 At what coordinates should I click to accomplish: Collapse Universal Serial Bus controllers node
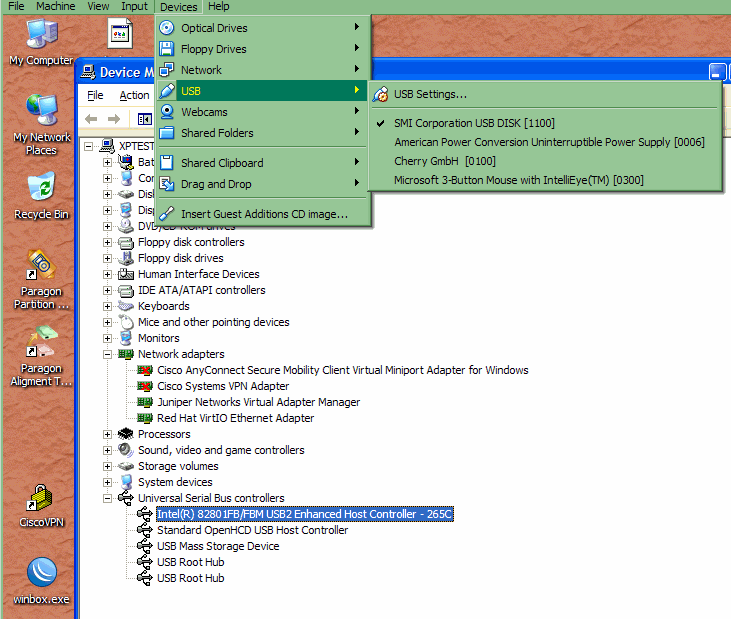click(x=108, y=498)
